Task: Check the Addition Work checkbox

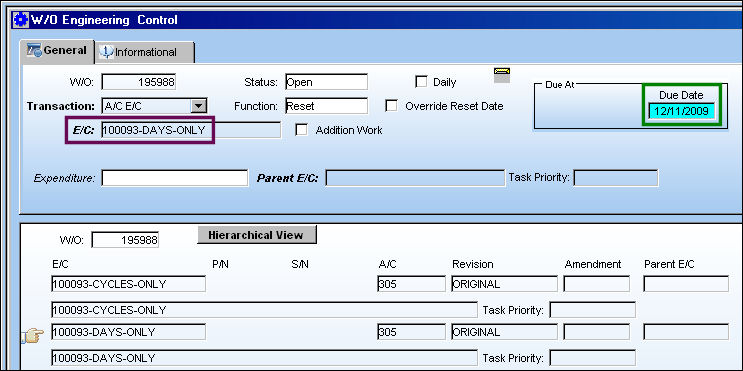Action: pos(301,130)
